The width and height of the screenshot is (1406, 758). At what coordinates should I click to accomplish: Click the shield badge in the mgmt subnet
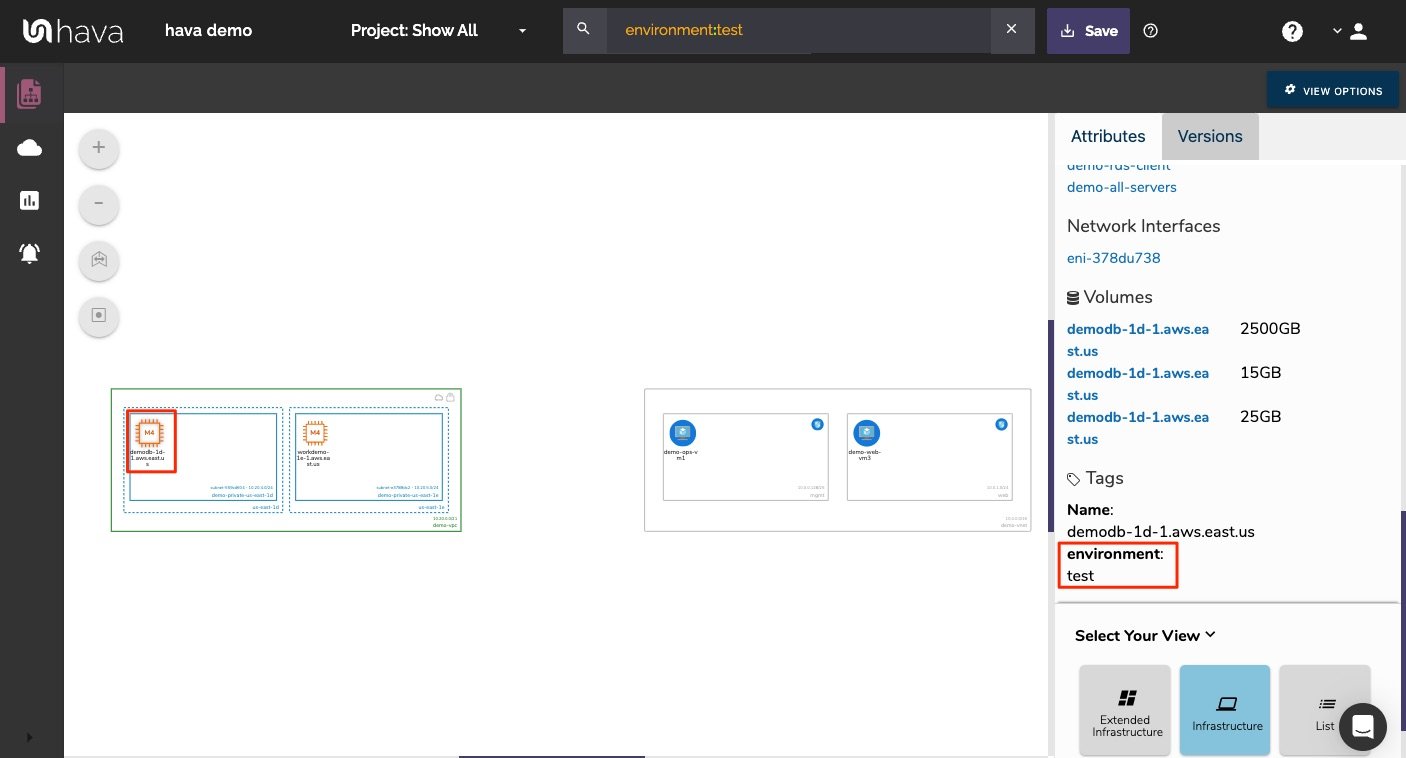818,425
